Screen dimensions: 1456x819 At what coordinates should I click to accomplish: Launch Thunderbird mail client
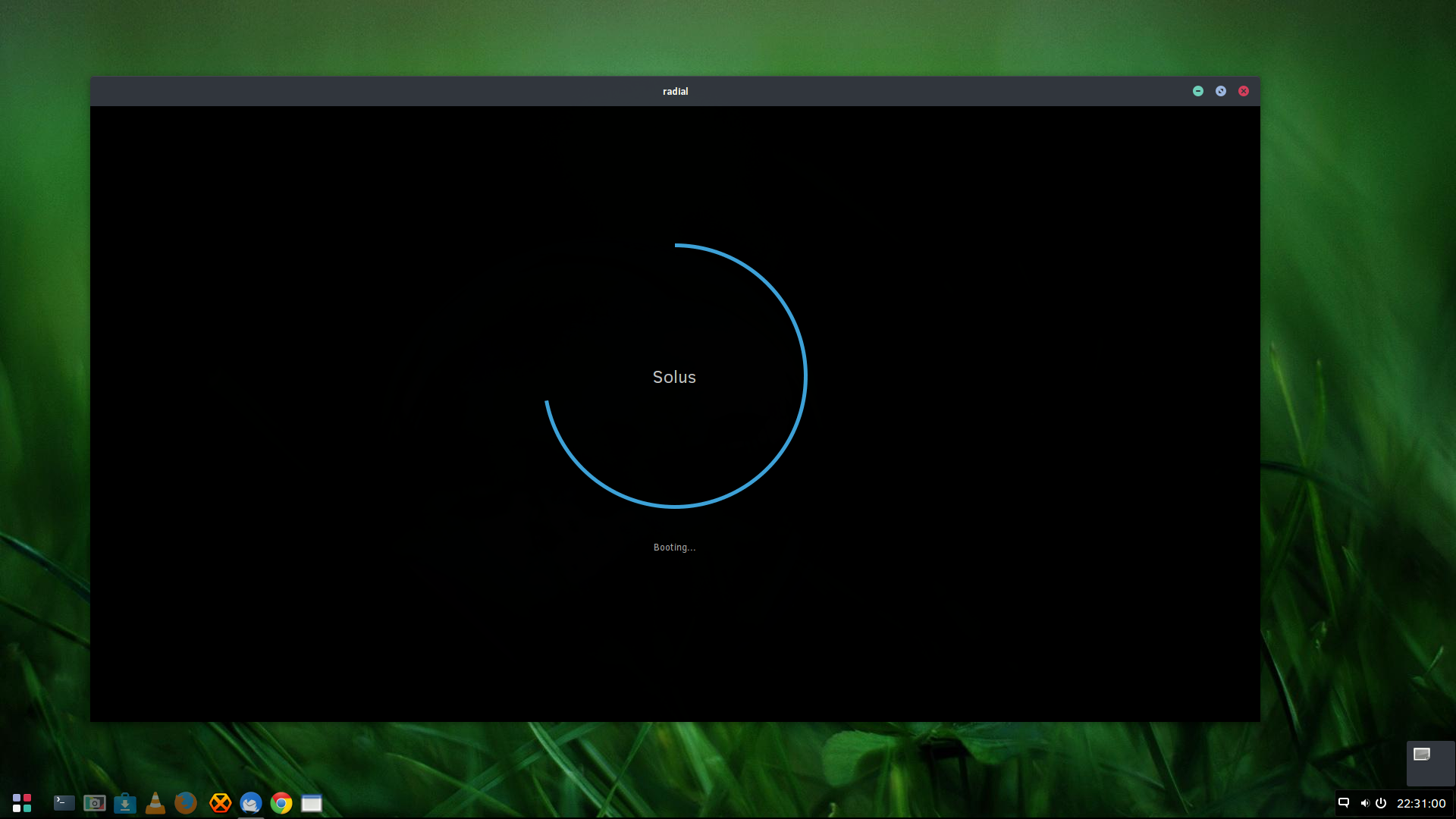(251, 803)
